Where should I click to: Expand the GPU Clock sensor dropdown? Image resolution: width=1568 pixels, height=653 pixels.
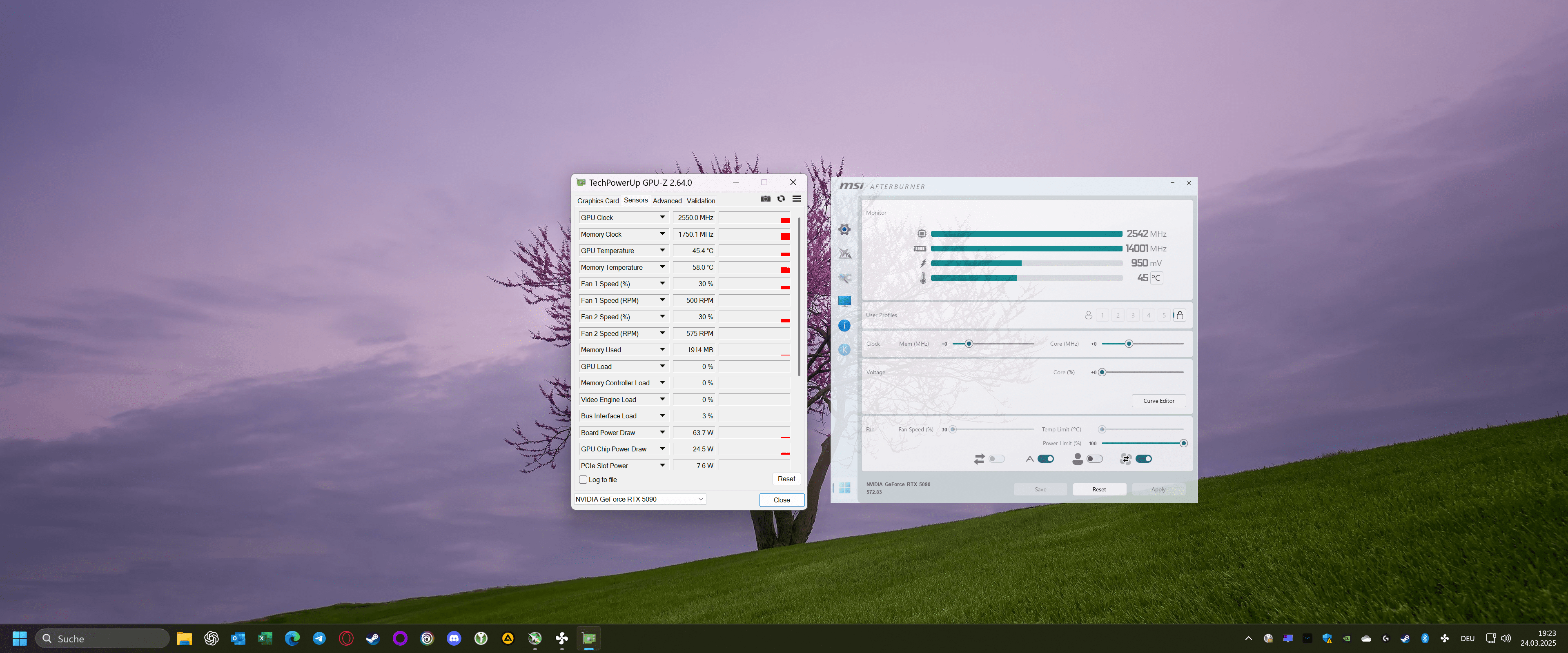point(662,217)
